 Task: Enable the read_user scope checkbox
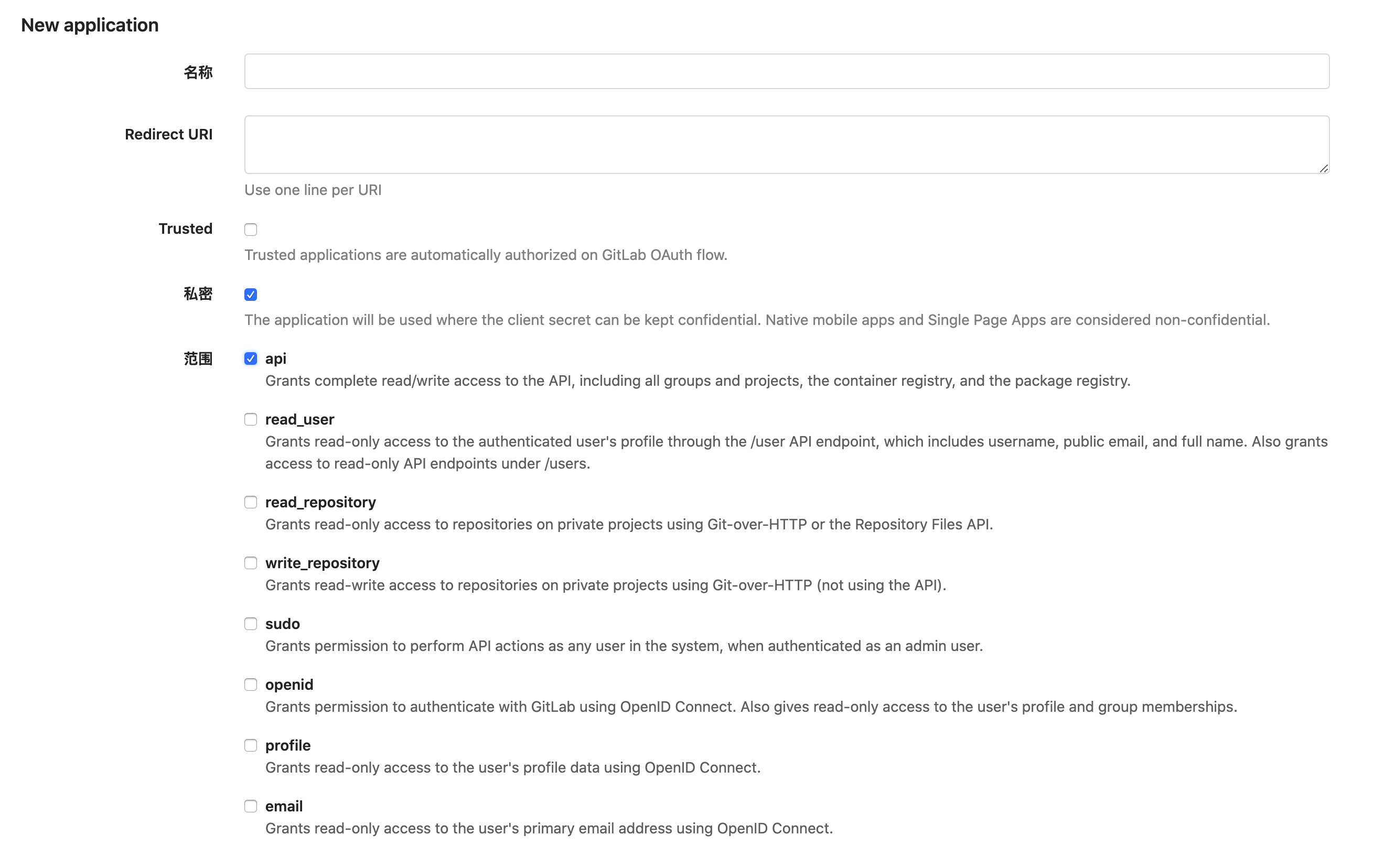(x=250, y=420)
